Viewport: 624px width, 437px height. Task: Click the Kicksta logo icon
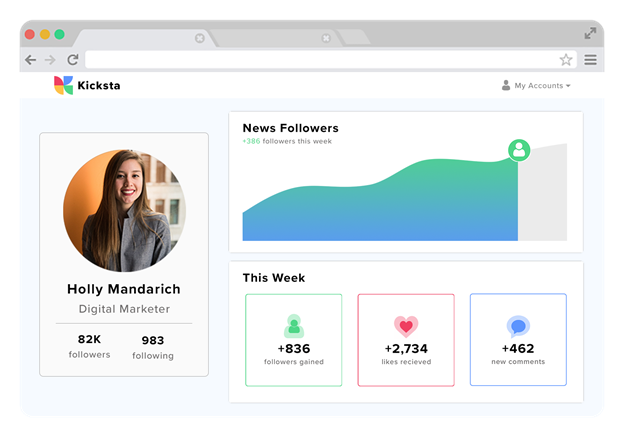(64, 85)
